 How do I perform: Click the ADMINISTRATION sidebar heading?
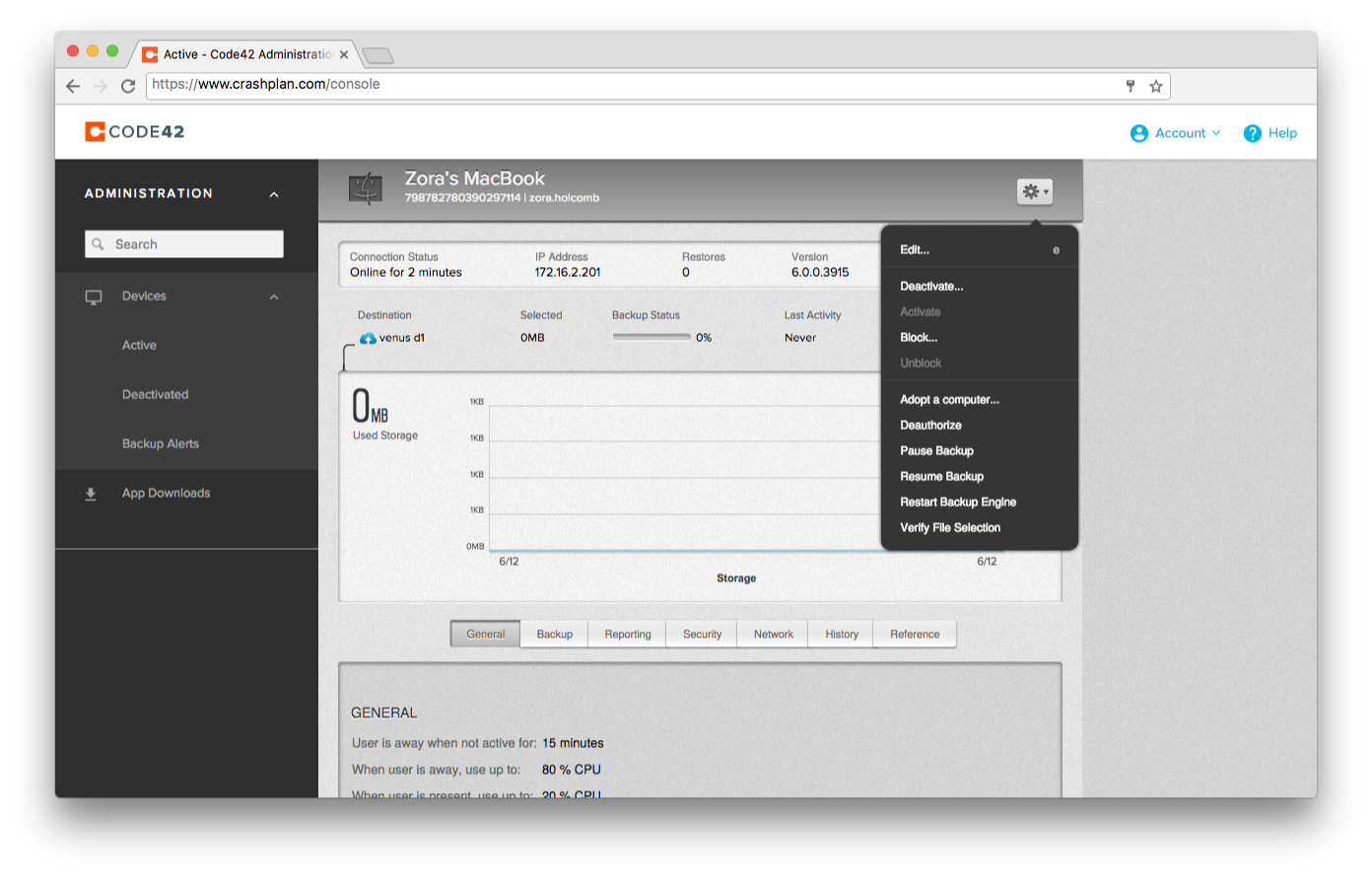click(x=149, y=194)
